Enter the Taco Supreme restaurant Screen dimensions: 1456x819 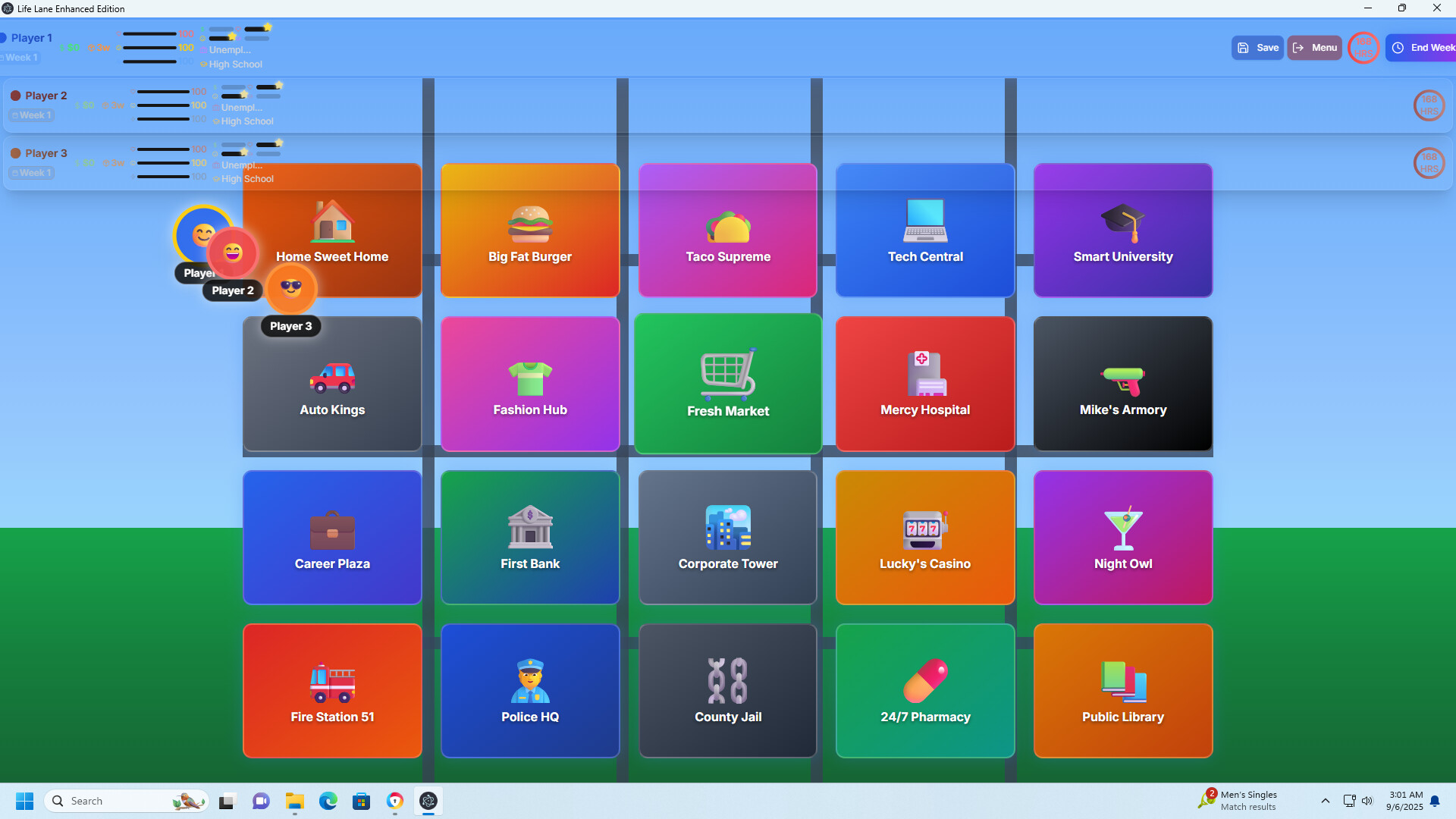(x=727, y=230)
